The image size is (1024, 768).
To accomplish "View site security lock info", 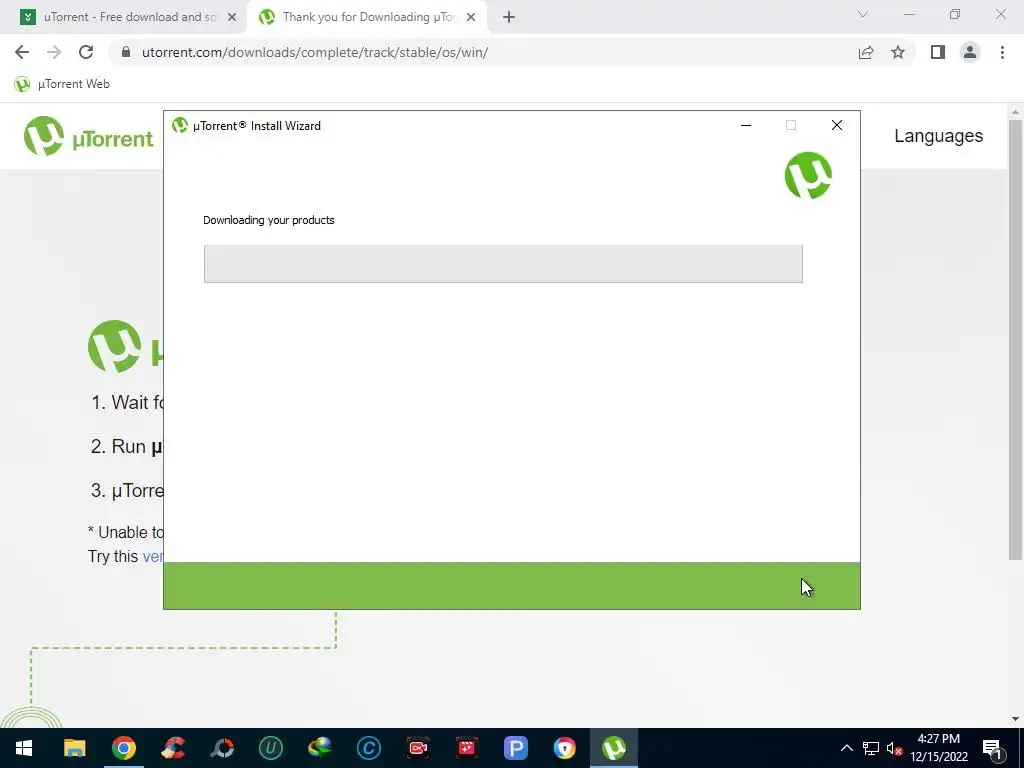I will coord(127,52).
